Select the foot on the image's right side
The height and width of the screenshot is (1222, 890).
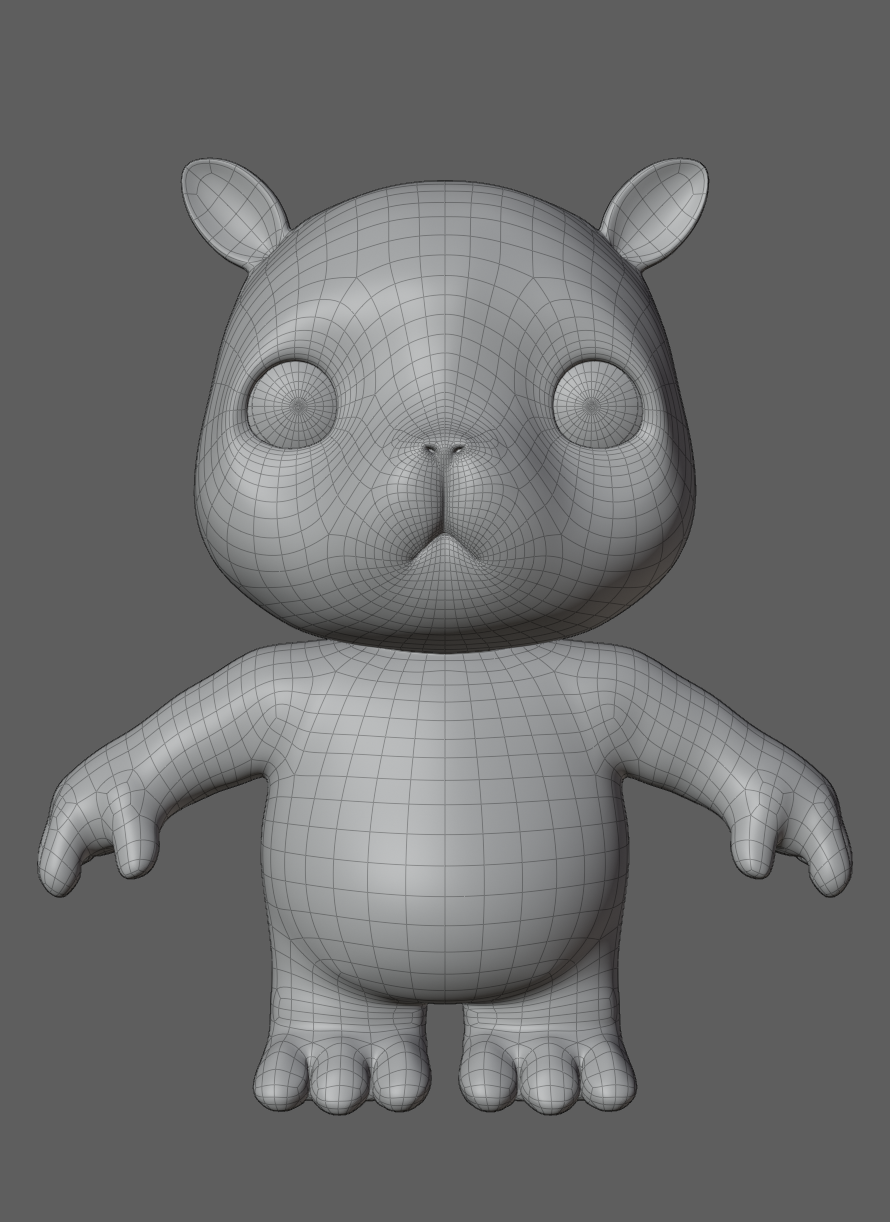(x=547, y=1070)
